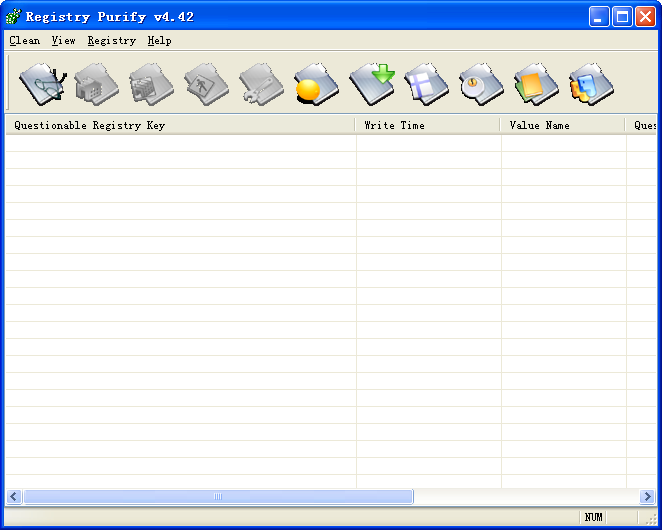Click the folder icon with yellow ball
662x530 pixels.
tap(316, 83)
